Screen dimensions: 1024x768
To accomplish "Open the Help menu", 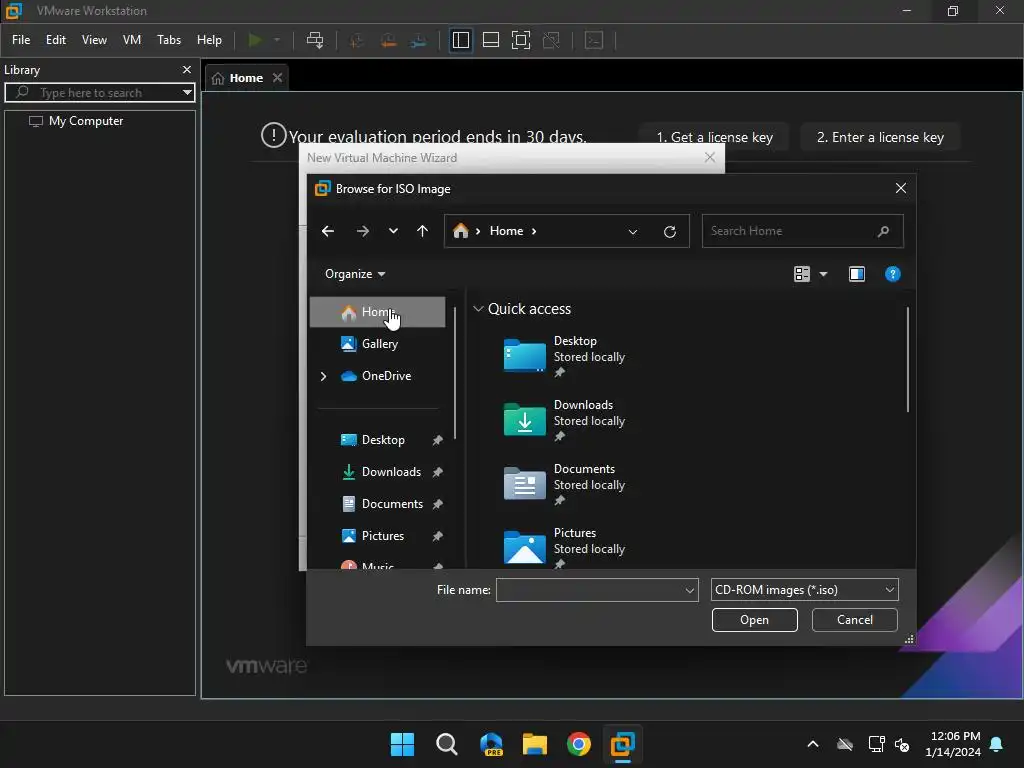I will tap(210, 40).
